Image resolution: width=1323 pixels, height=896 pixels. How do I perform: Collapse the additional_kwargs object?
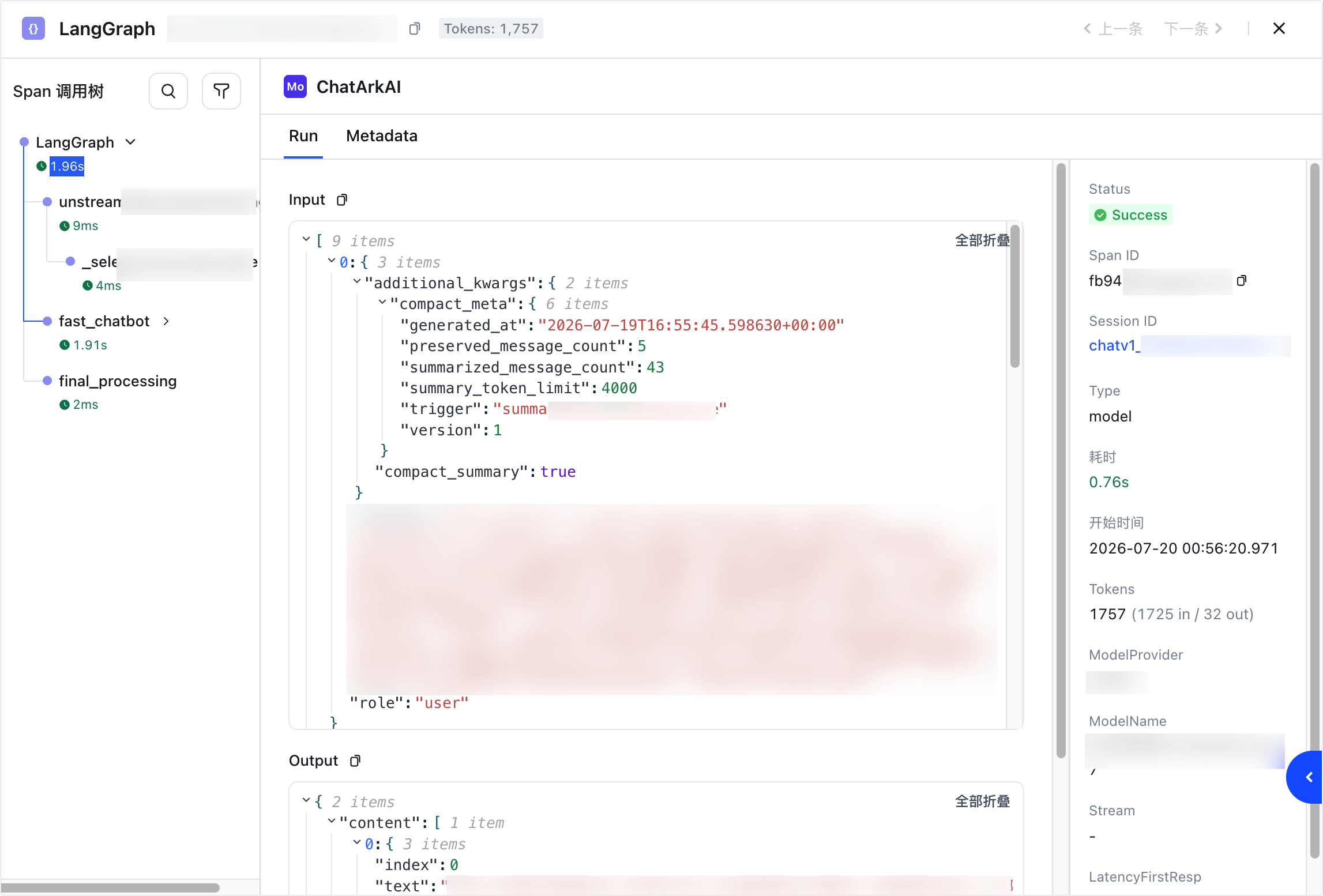point(357,281)
